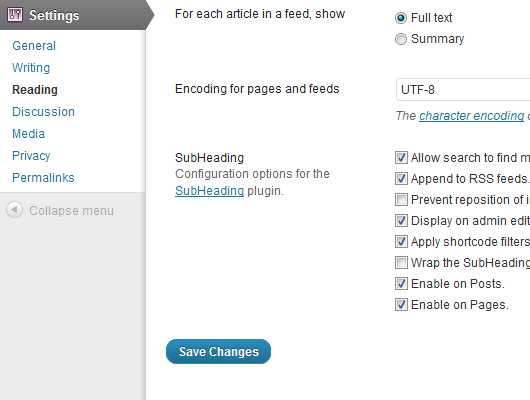Click the Collapse menu arrow icon
The width and height of the screenshot is (530, 400).
click(x=15, y=210)
